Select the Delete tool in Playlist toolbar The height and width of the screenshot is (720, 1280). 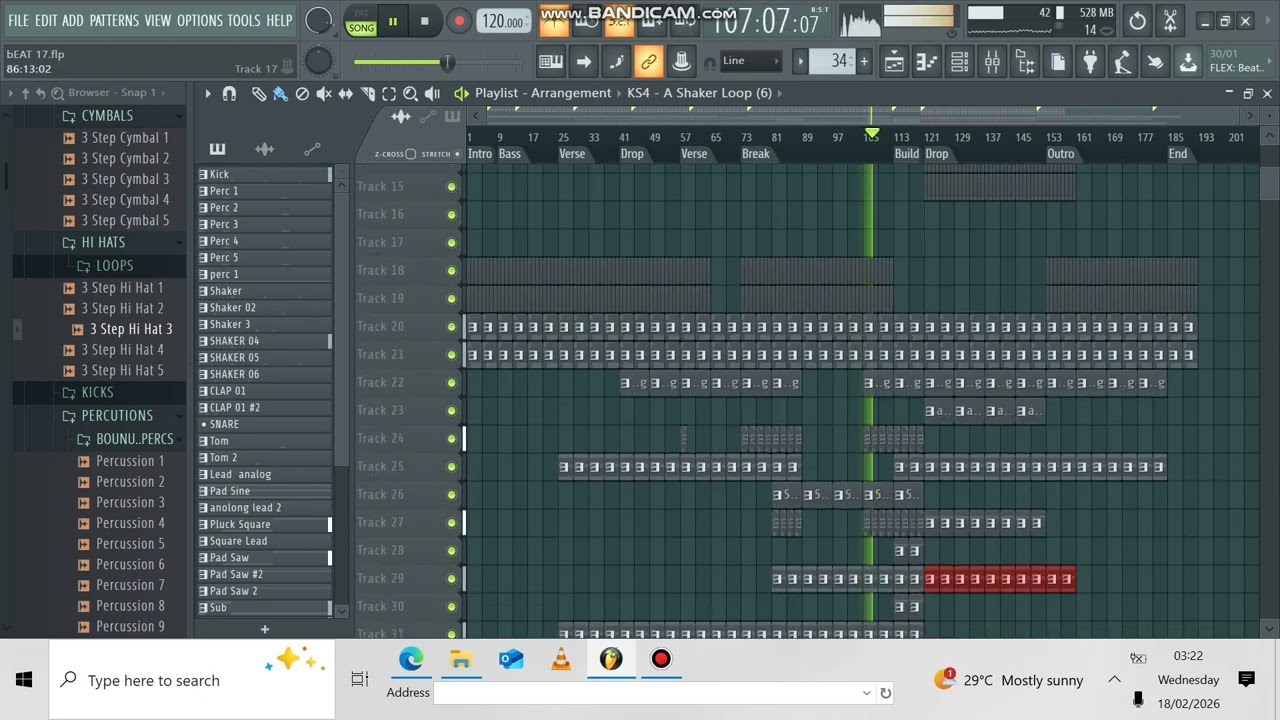(x=302, y=93)
